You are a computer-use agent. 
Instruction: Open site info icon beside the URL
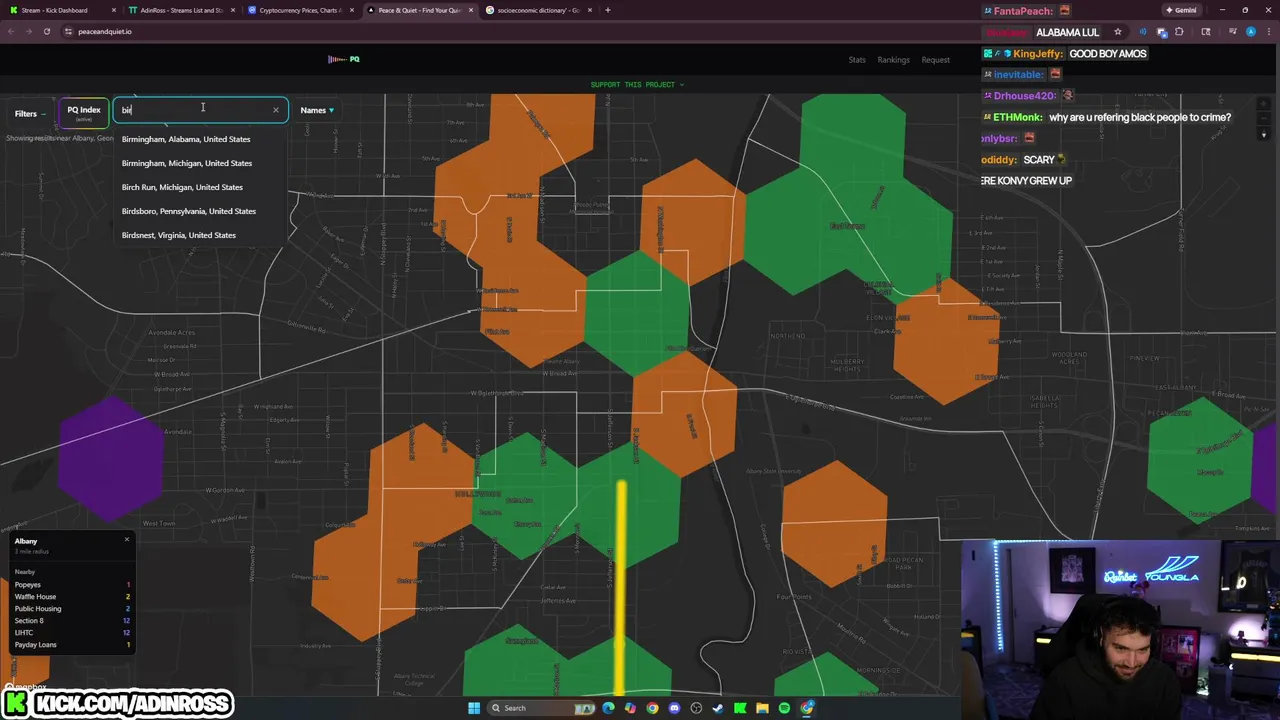68,31
